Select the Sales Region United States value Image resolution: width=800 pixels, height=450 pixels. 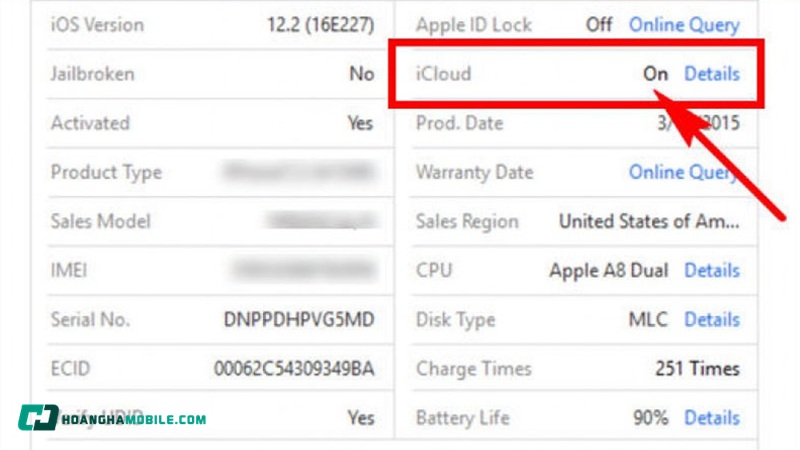pyautogui.click(x=649, y=221)
